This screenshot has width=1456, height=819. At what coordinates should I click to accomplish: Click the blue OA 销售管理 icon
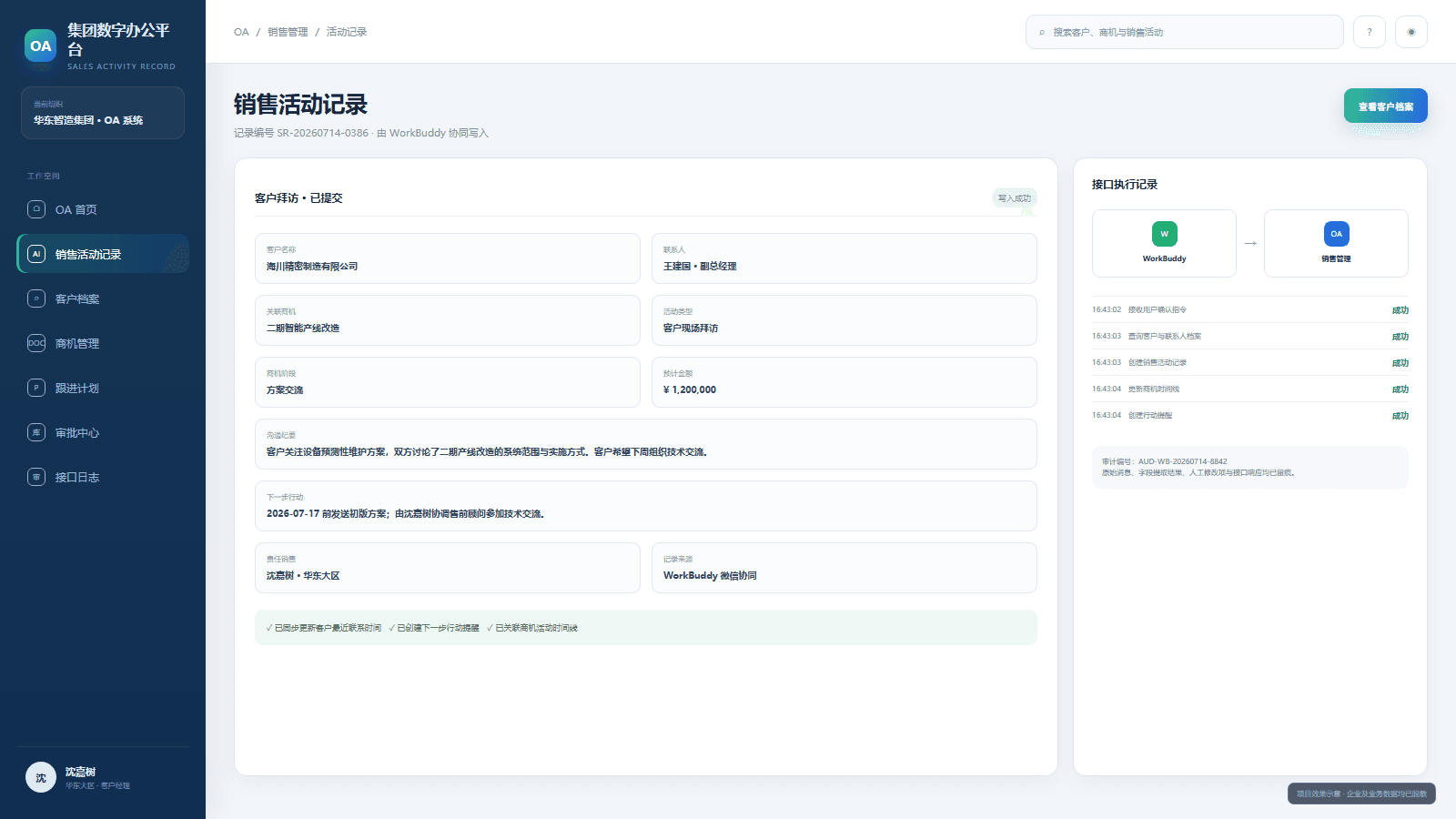pyautogui.click(x=1337, y=234)
